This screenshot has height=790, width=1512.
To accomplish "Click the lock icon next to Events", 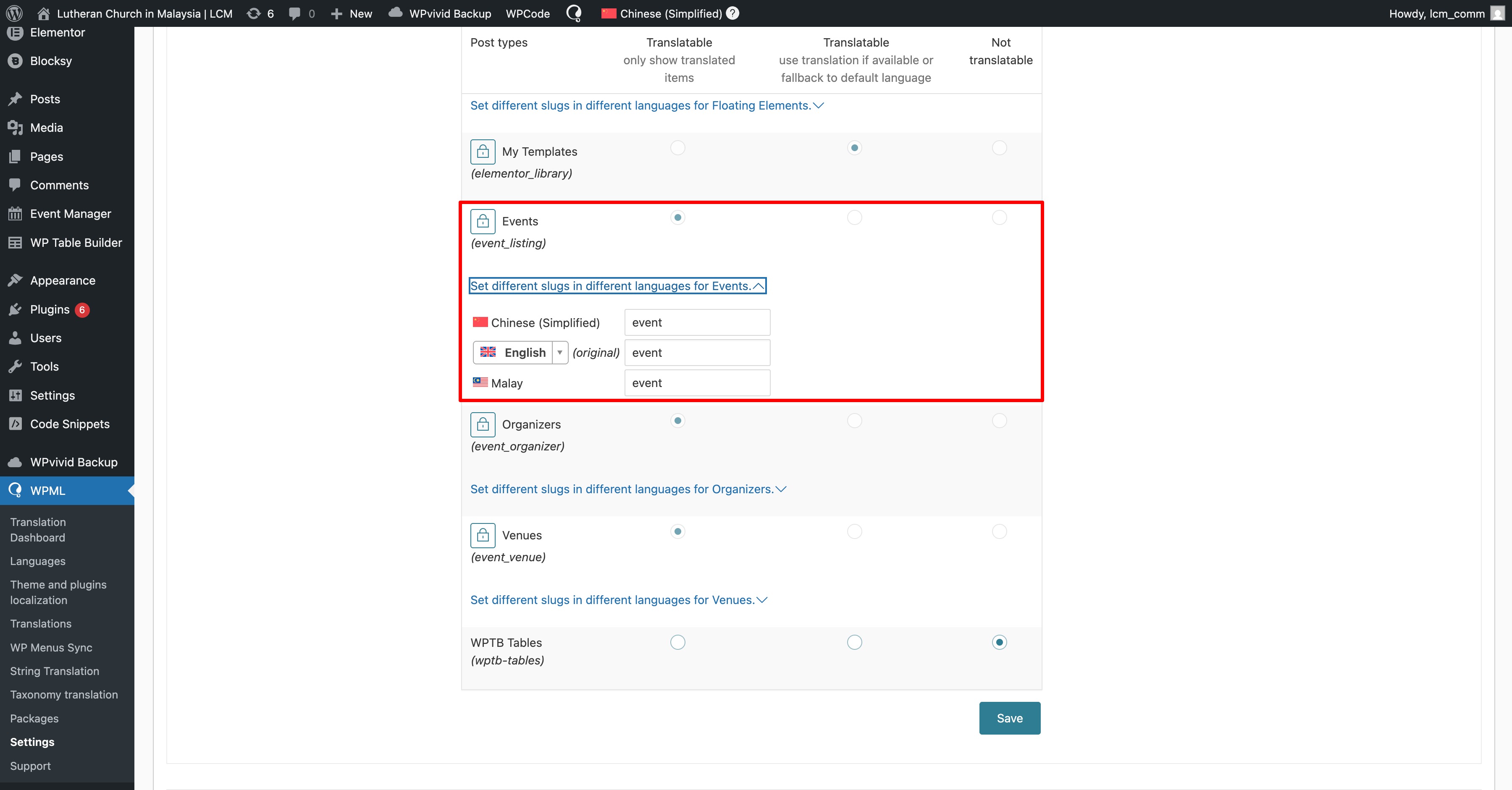I will click(483, 221).
